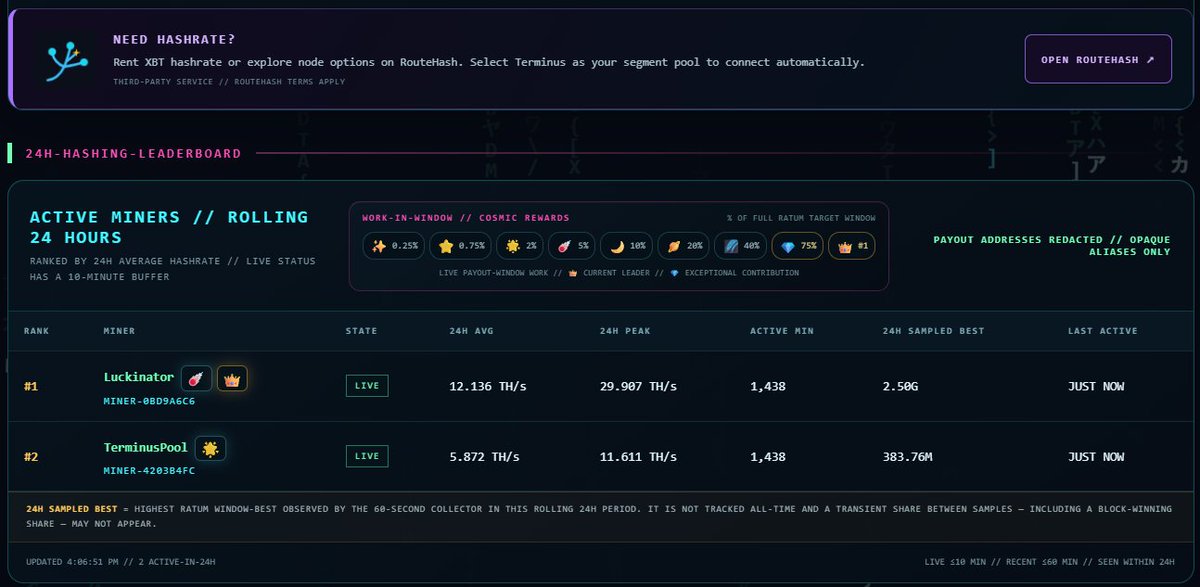Select the alias MINER-4203B4FC
Screen dimensions: 1200x587
tap(149, 471)
